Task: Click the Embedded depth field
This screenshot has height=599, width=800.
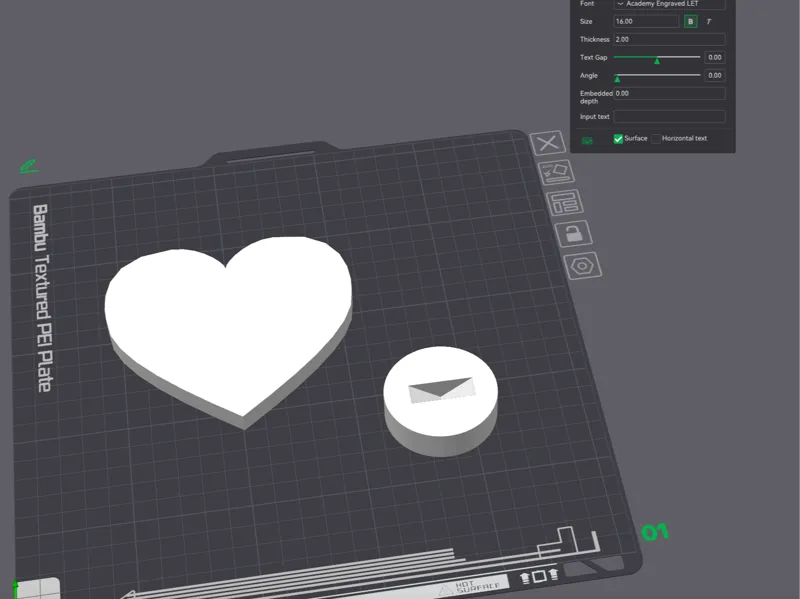Action: point(669,93)
